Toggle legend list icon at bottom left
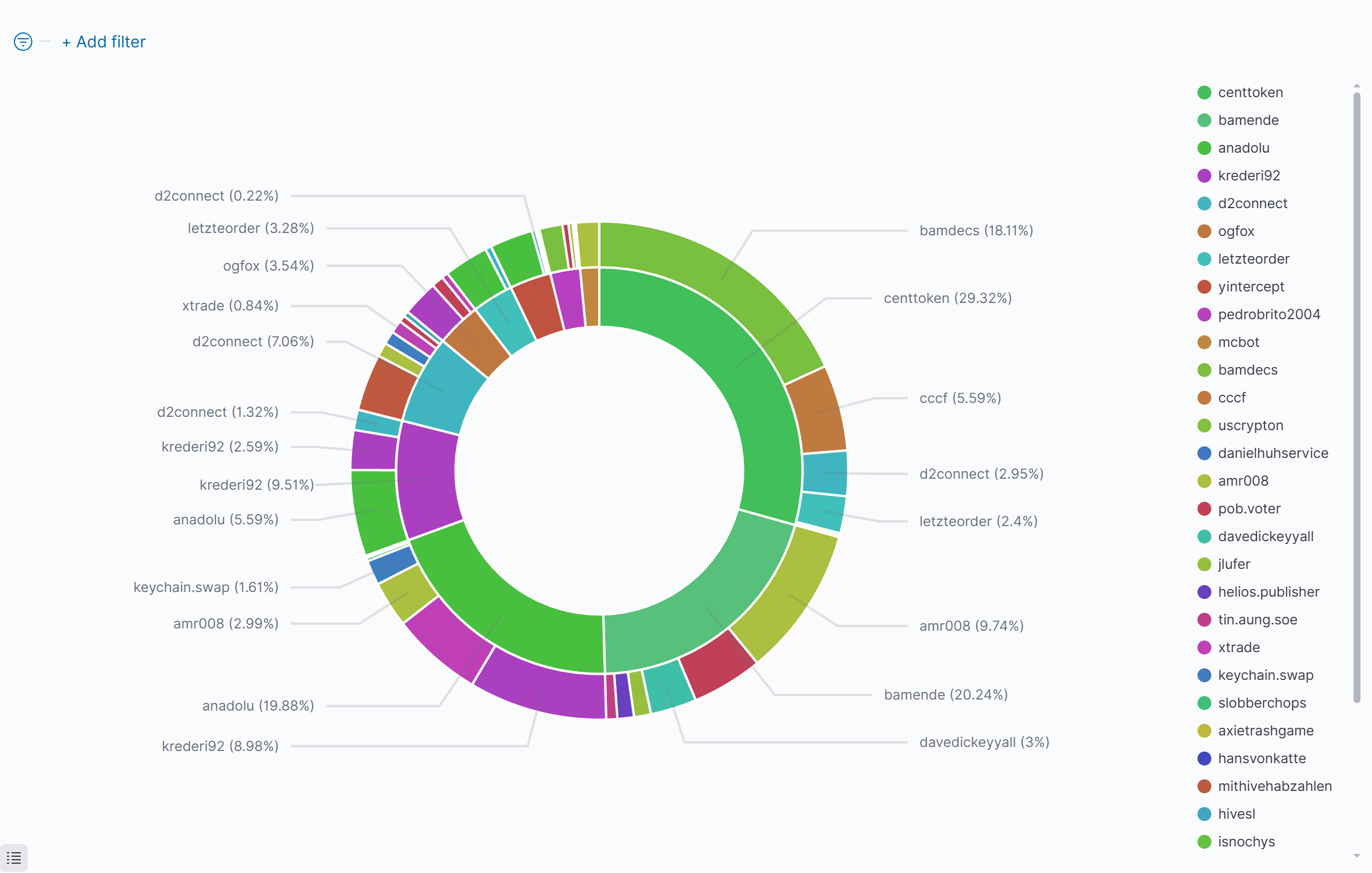 coord(14,858)
